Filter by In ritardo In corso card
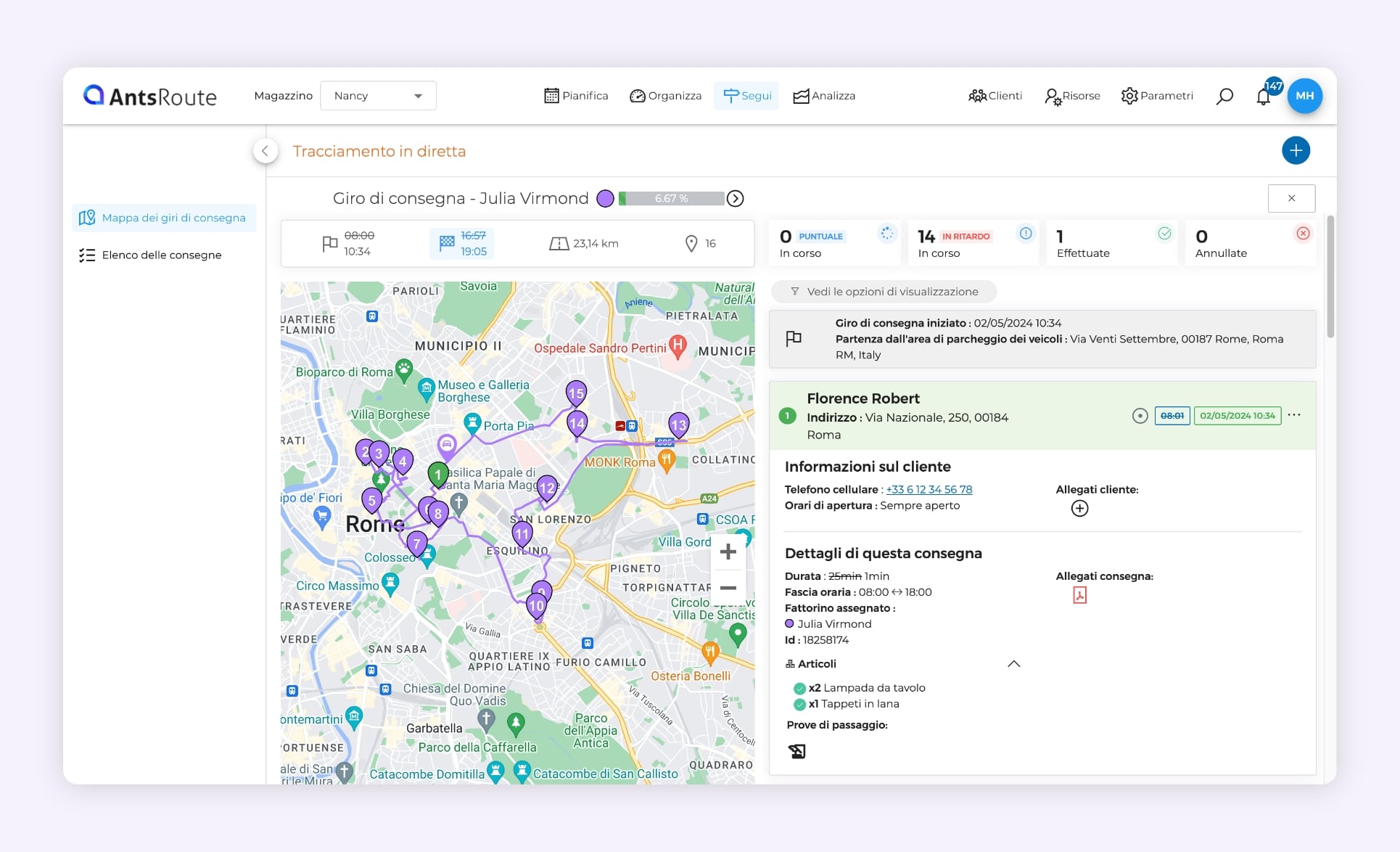 click(973, 243)
